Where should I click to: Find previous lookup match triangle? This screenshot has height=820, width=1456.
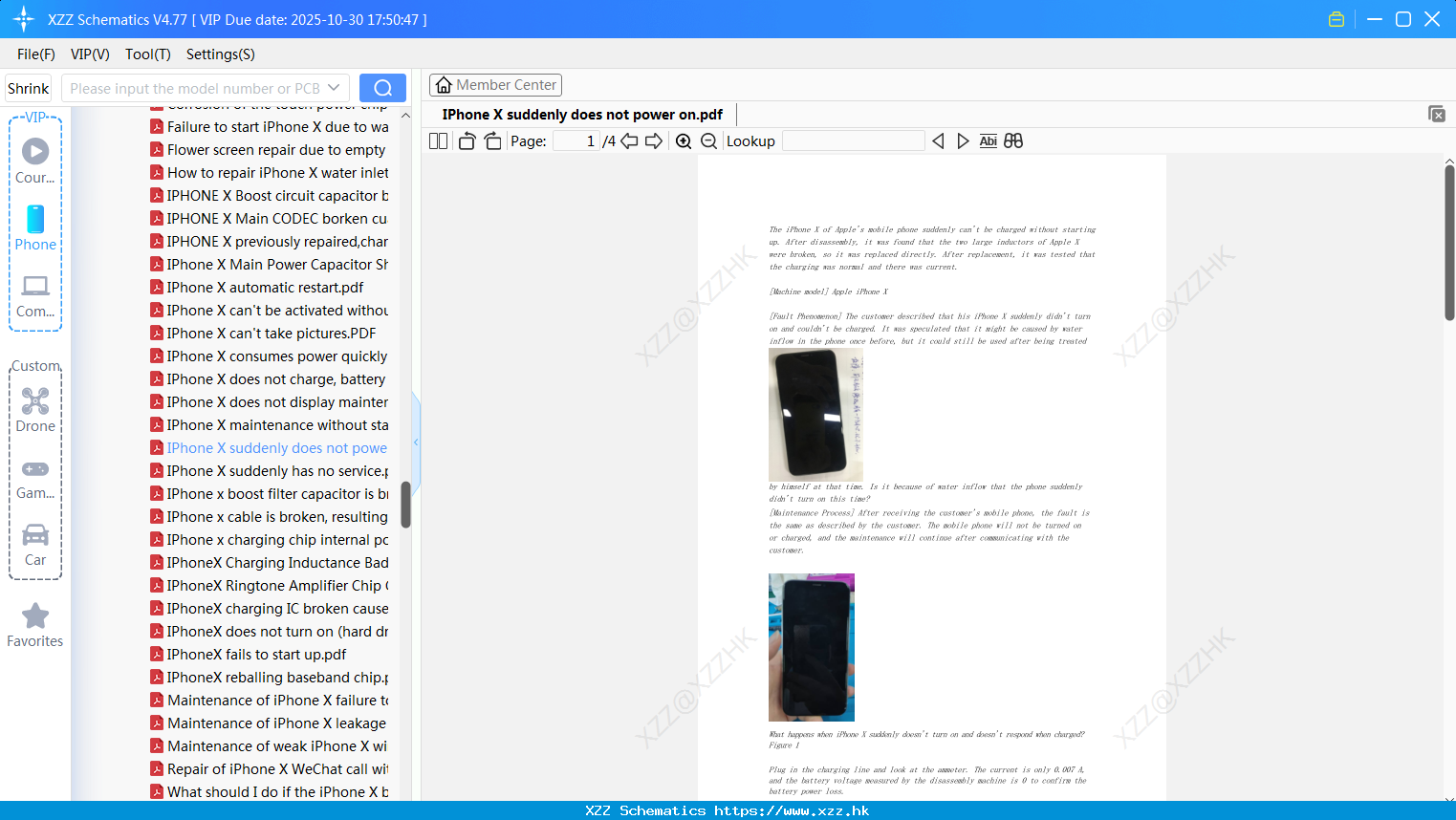click(x=938, y=140)
